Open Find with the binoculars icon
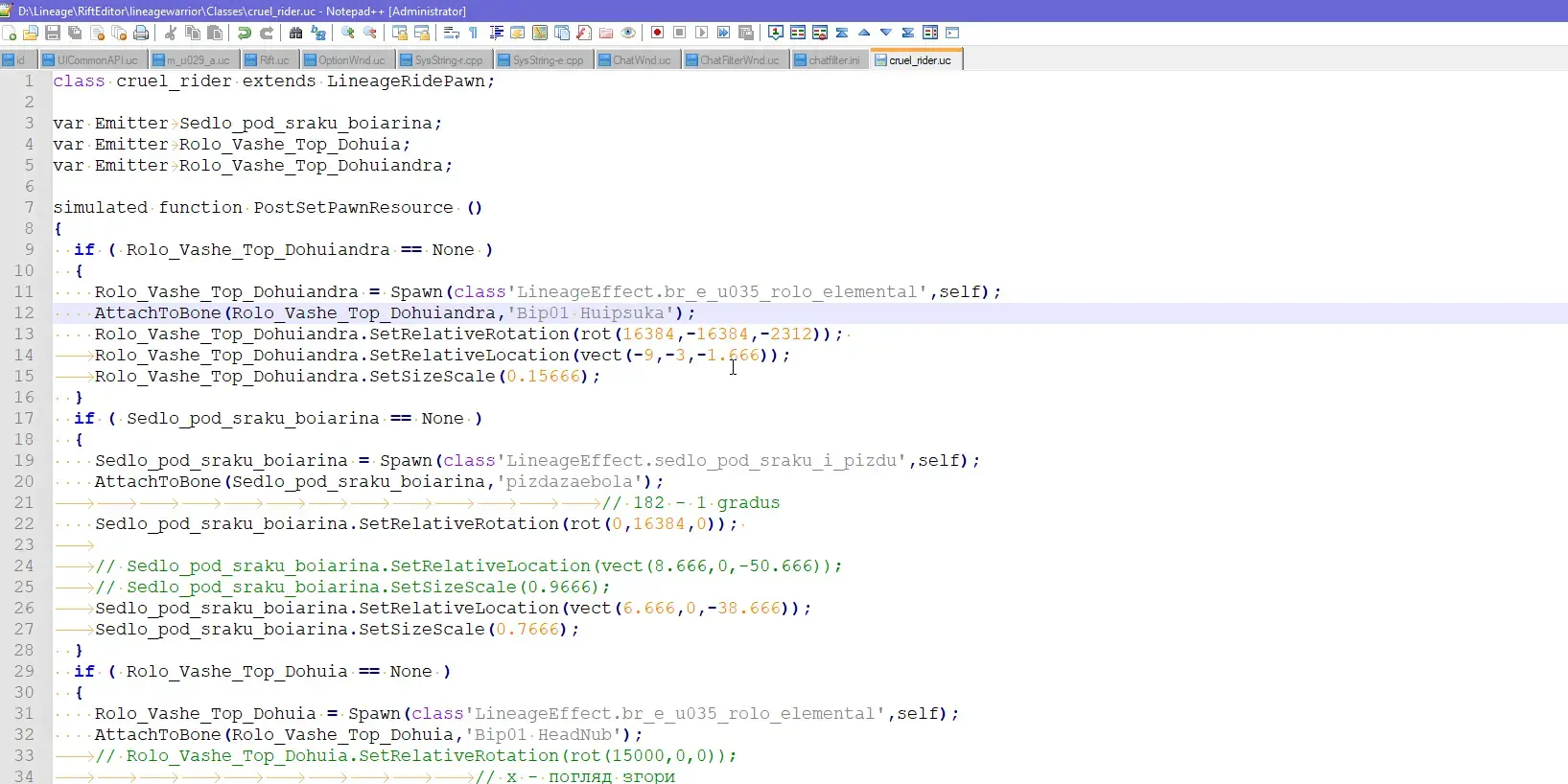 coord(296,33)
